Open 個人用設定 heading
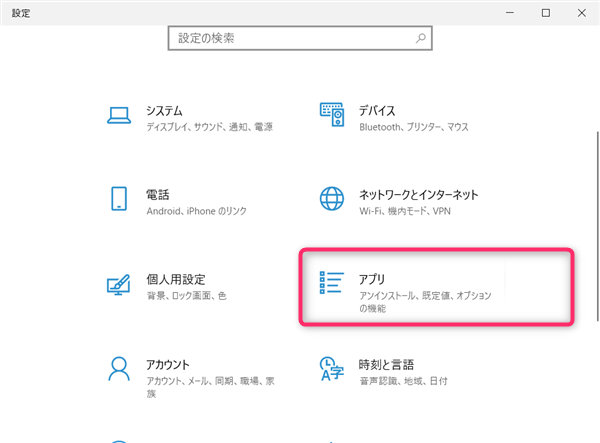600x443 pixels. pyautogui.click(x=176, y=279)
